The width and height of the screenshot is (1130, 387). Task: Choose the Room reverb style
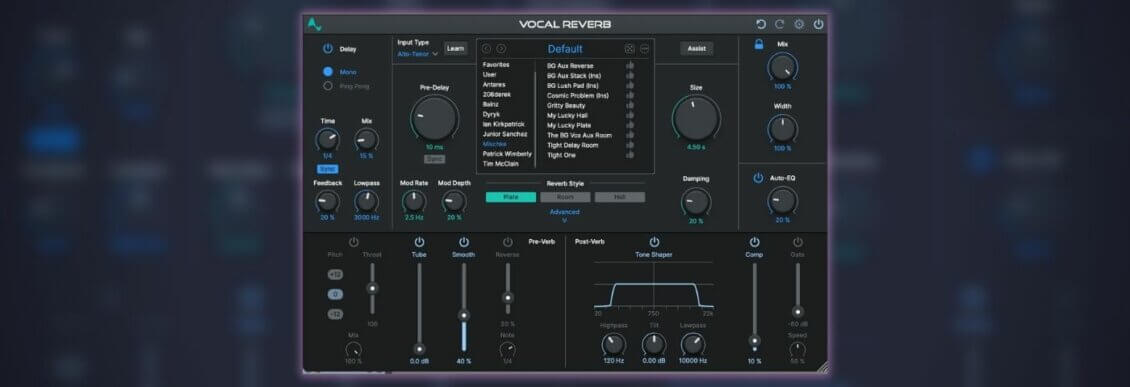[x=565, y=197]
